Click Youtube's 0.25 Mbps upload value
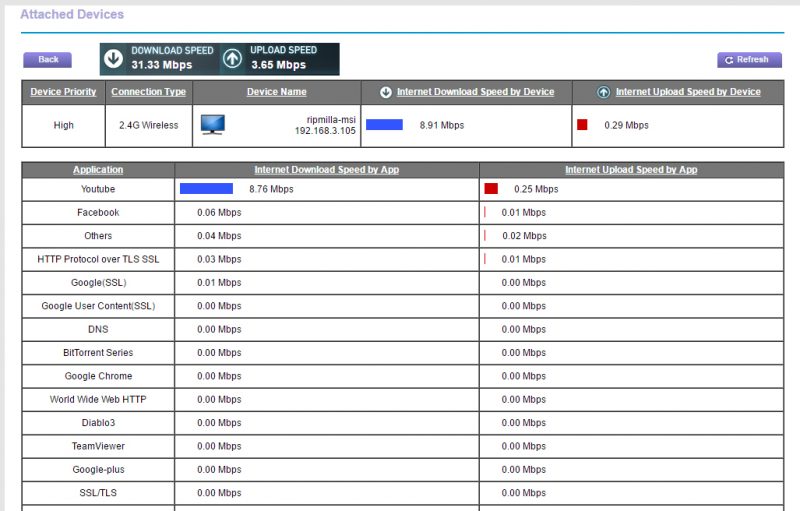The width and height of the screenshot is (800, 511). tap(536, 189)
